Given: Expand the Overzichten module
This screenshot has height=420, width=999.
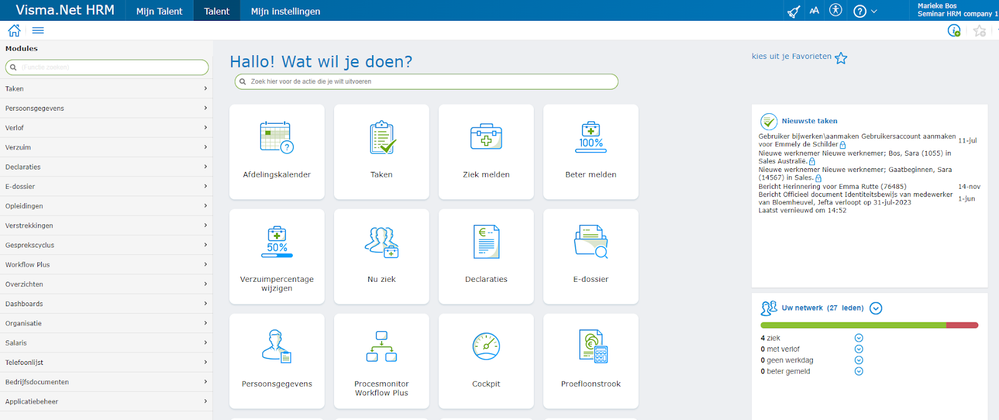Looking at the screenshot, I should click(106, 284).
